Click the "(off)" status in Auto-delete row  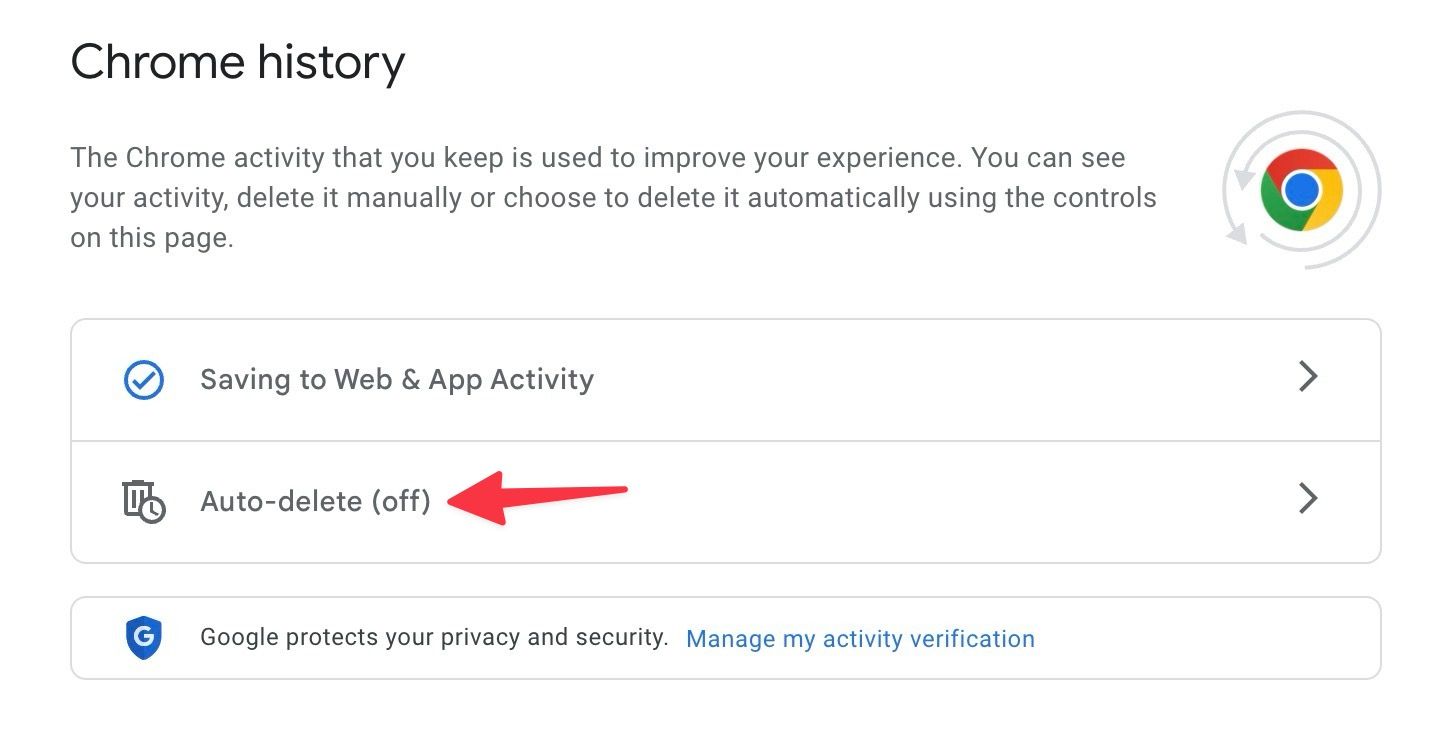coord(401,501)
